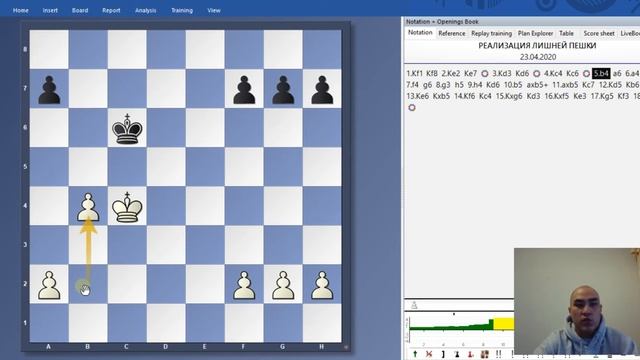Select the black pawn on h7
Screen dimensions: 640x360
pos(322,90)
